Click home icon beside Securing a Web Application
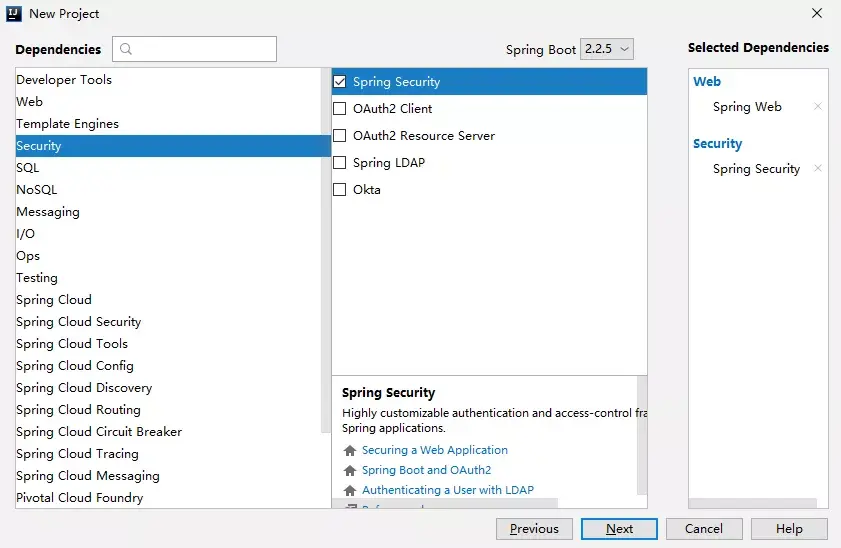Image resolution: width=841 pixels, height=548 pixels. (x=350, y=450)
